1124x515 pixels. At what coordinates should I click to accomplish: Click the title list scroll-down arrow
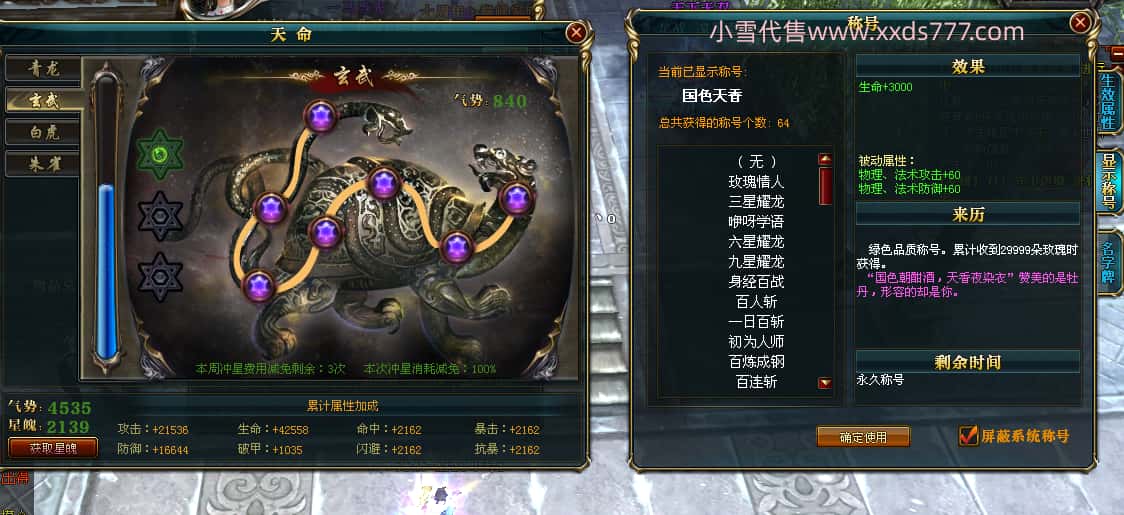pyautogui.click(x=825, y=383)
